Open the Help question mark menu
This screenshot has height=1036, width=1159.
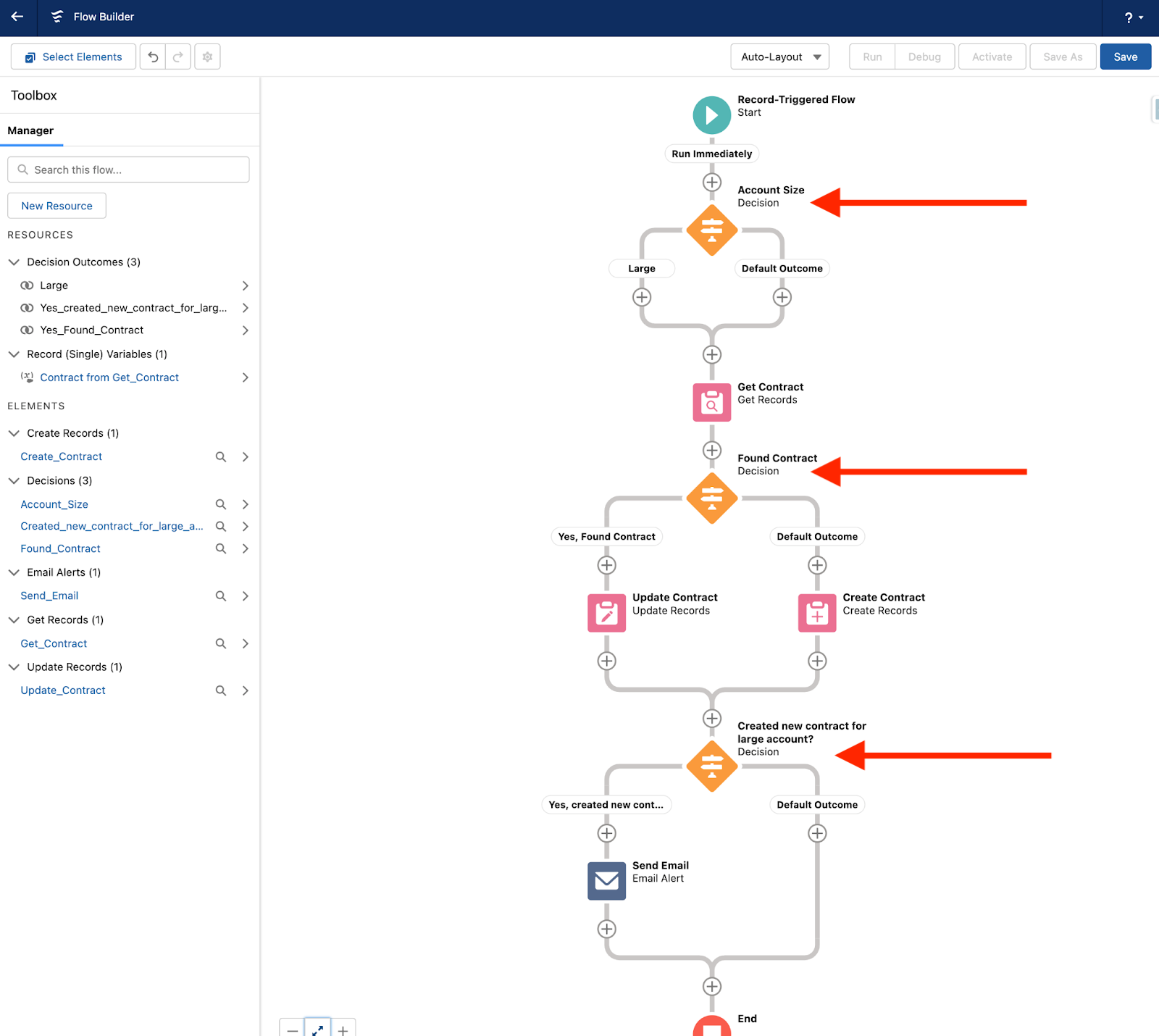pos(1128,17)
